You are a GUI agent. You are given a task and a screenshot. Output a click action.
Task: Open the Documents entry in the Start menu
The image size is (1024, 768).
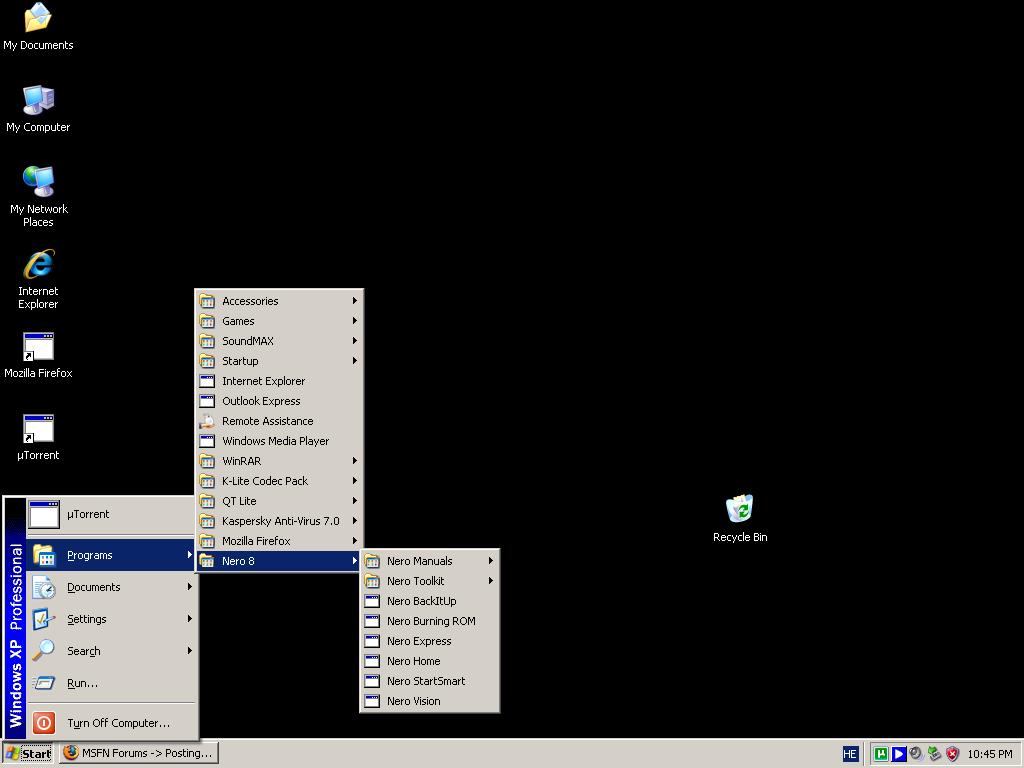click(x=112, y=587)
